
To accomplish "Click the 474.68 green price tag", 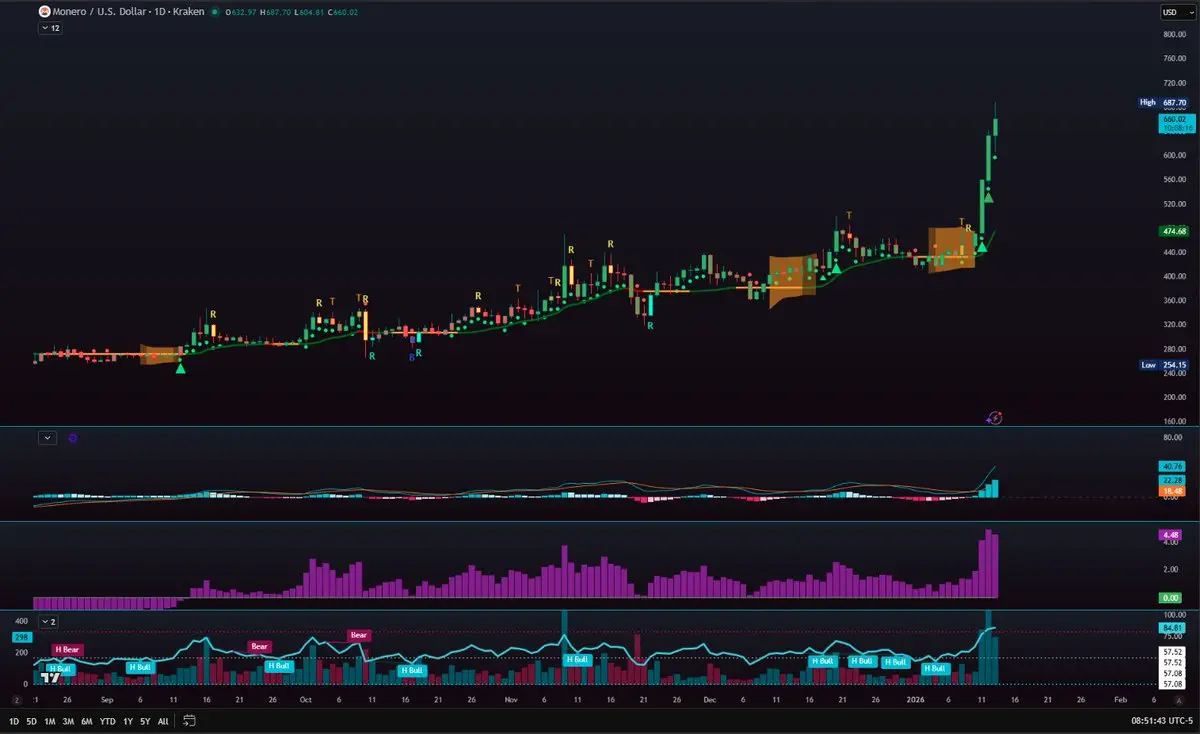I will tap(1174, 231).
